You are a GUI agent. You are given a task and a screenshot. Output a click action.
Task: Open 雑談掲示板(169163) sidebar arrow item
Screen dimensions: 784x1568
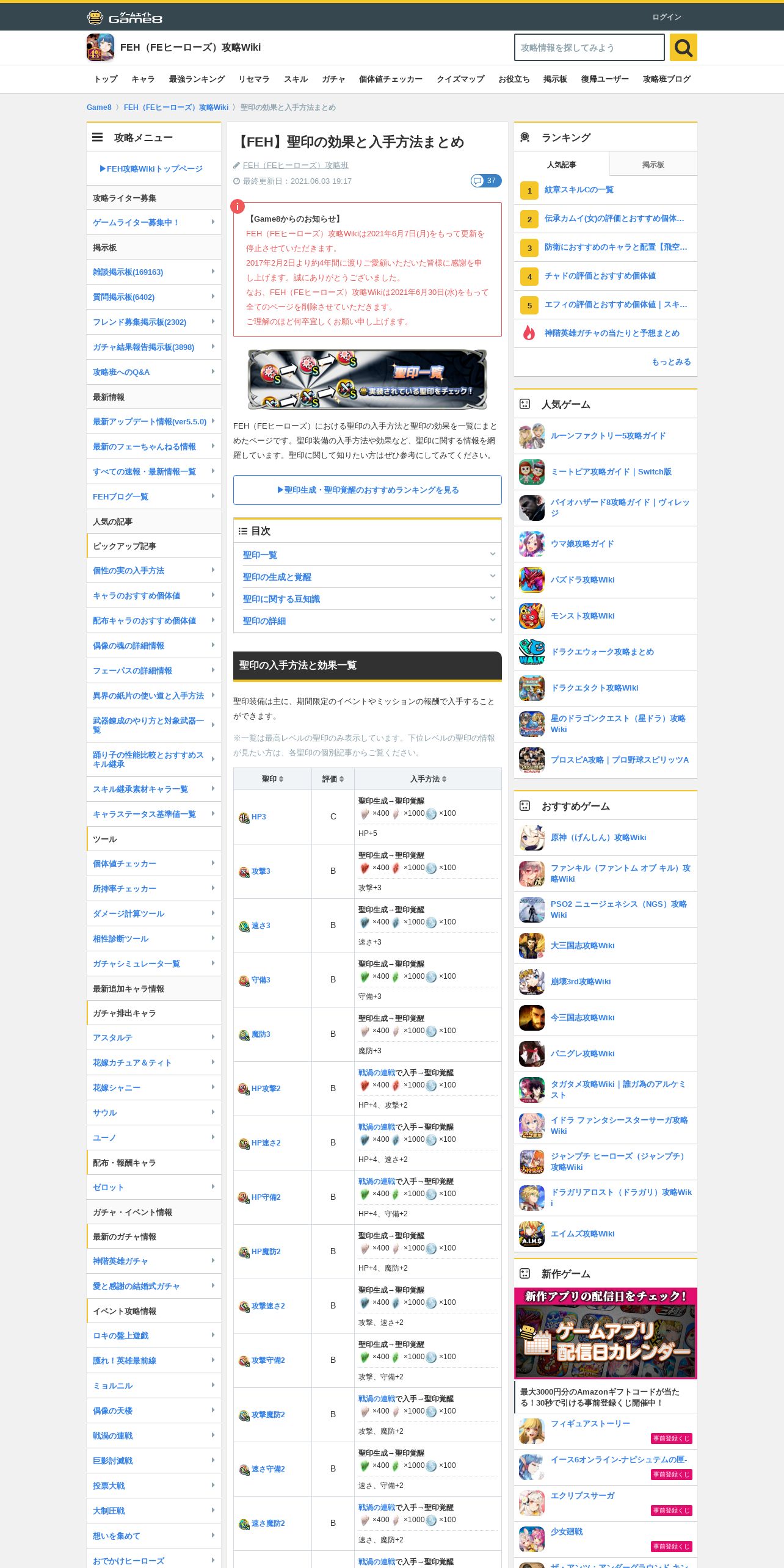(x=154, y=272)
